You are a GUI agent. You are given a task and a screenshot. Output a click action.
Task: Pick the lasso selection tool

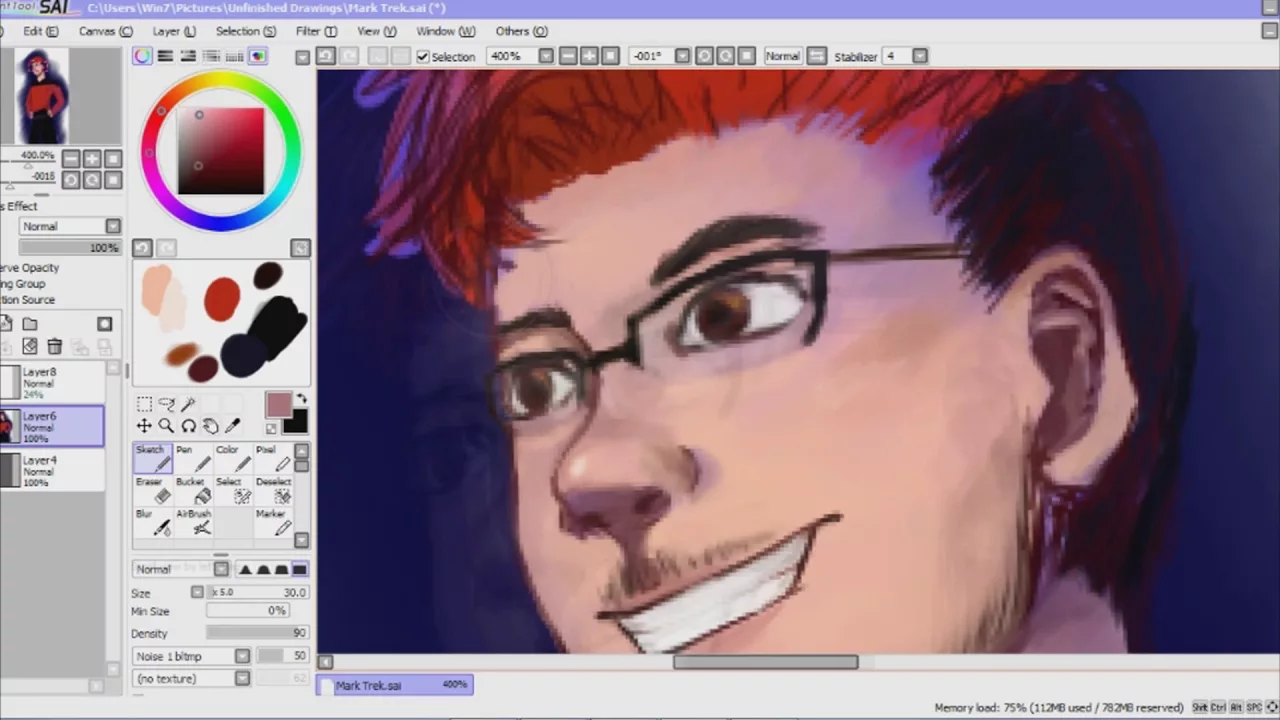pyautogui.click(x=166, y=404)
